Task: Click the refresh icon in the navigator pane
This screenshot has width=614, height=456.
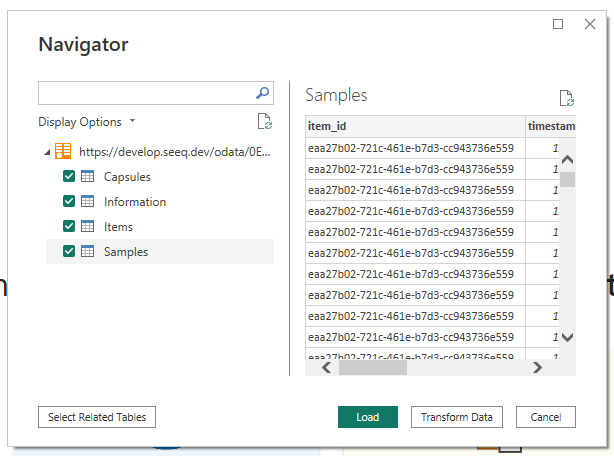Action: point(264,122)
